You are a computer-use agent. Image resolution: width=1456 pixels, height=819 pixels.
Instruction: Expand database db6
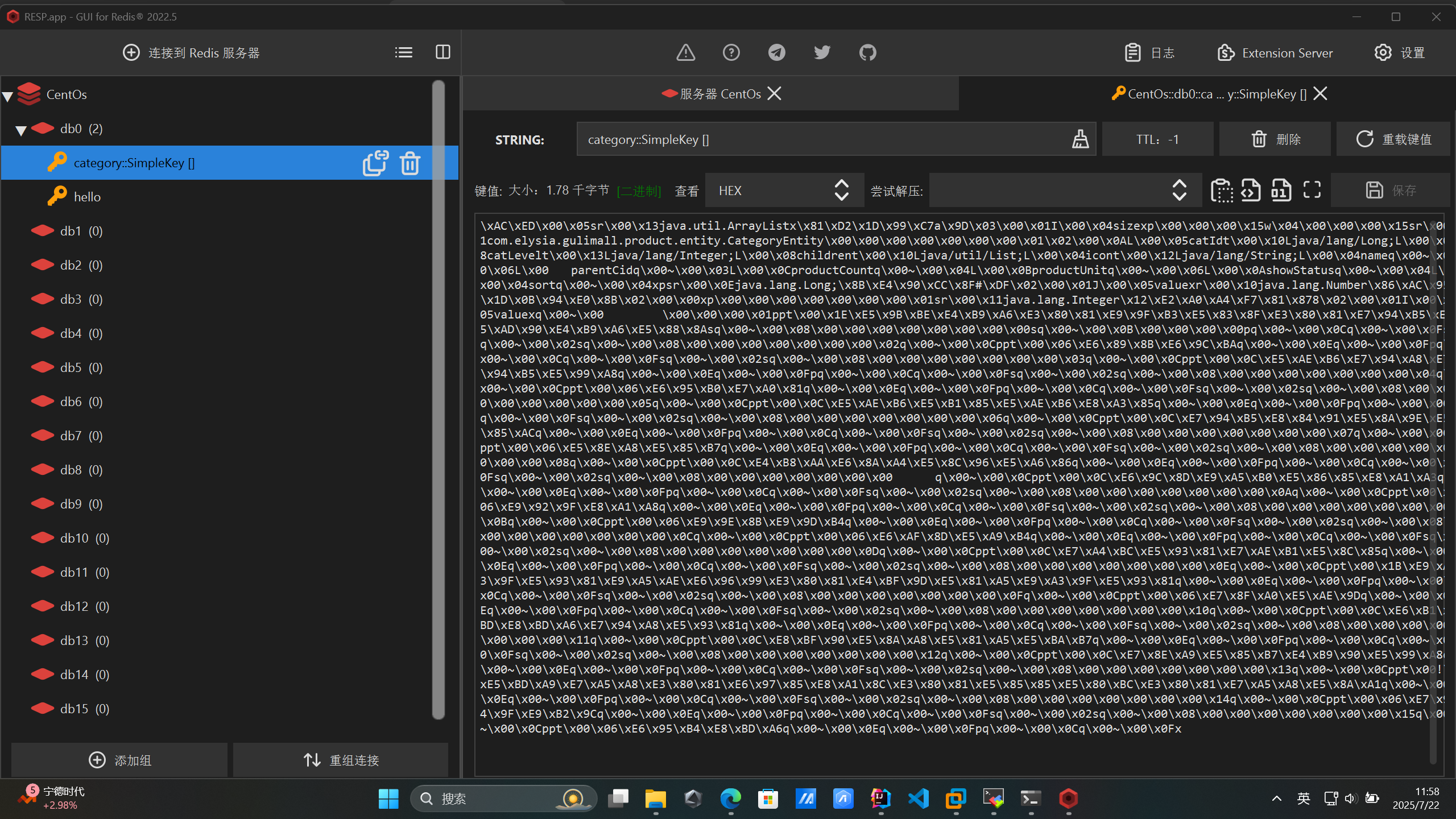(x=81, y=402)
